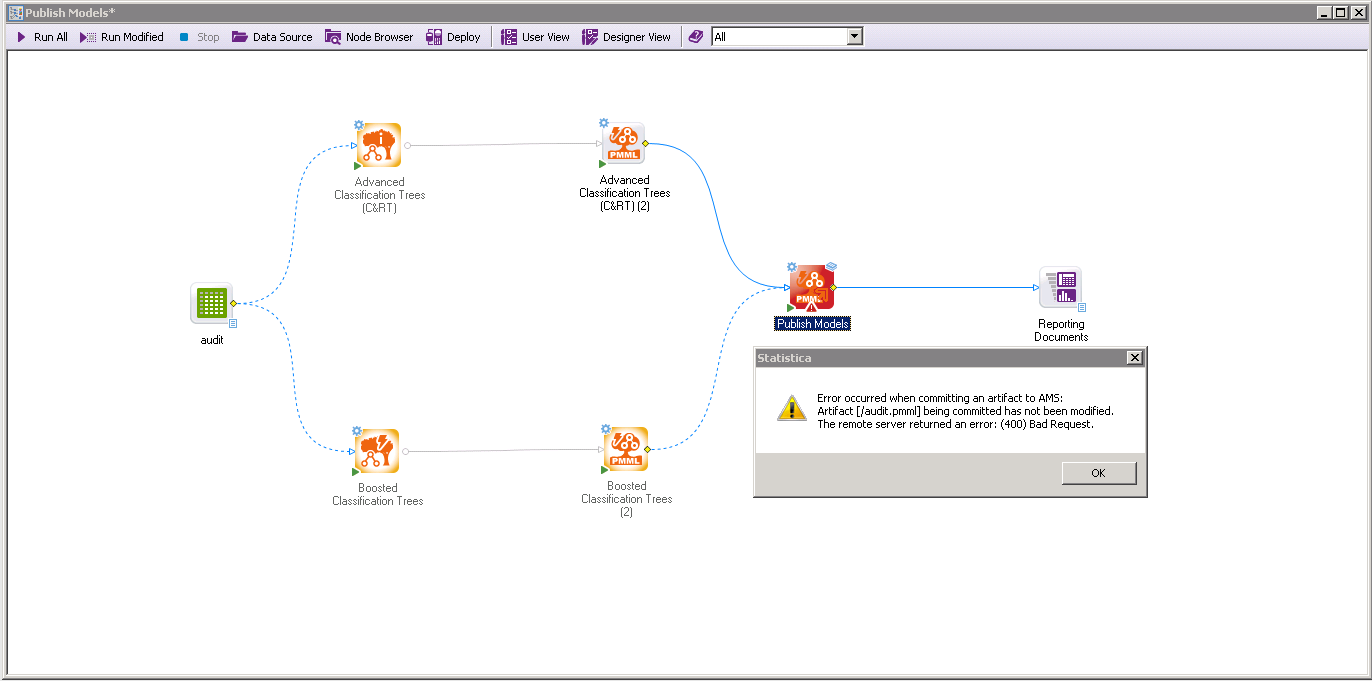This screenshot has width=1372, height=681.
Task: Click the Deploy toolbar button
Action: 453,37
